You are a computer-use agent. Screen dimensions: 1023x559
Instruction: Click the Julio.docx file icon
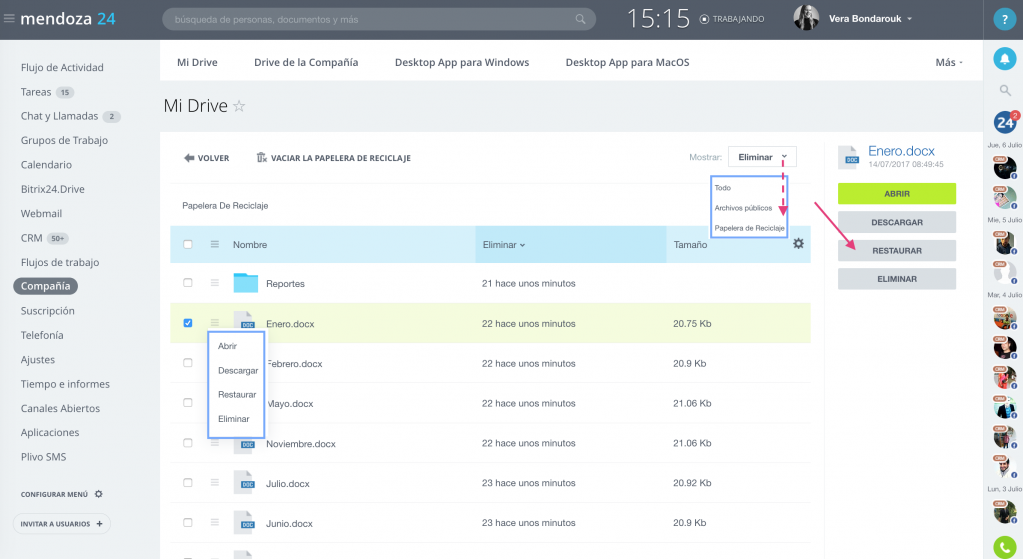244,483
